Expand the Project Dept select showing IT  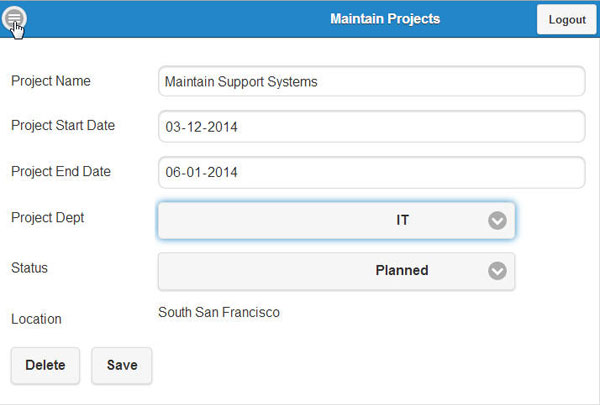coord(336,221)
